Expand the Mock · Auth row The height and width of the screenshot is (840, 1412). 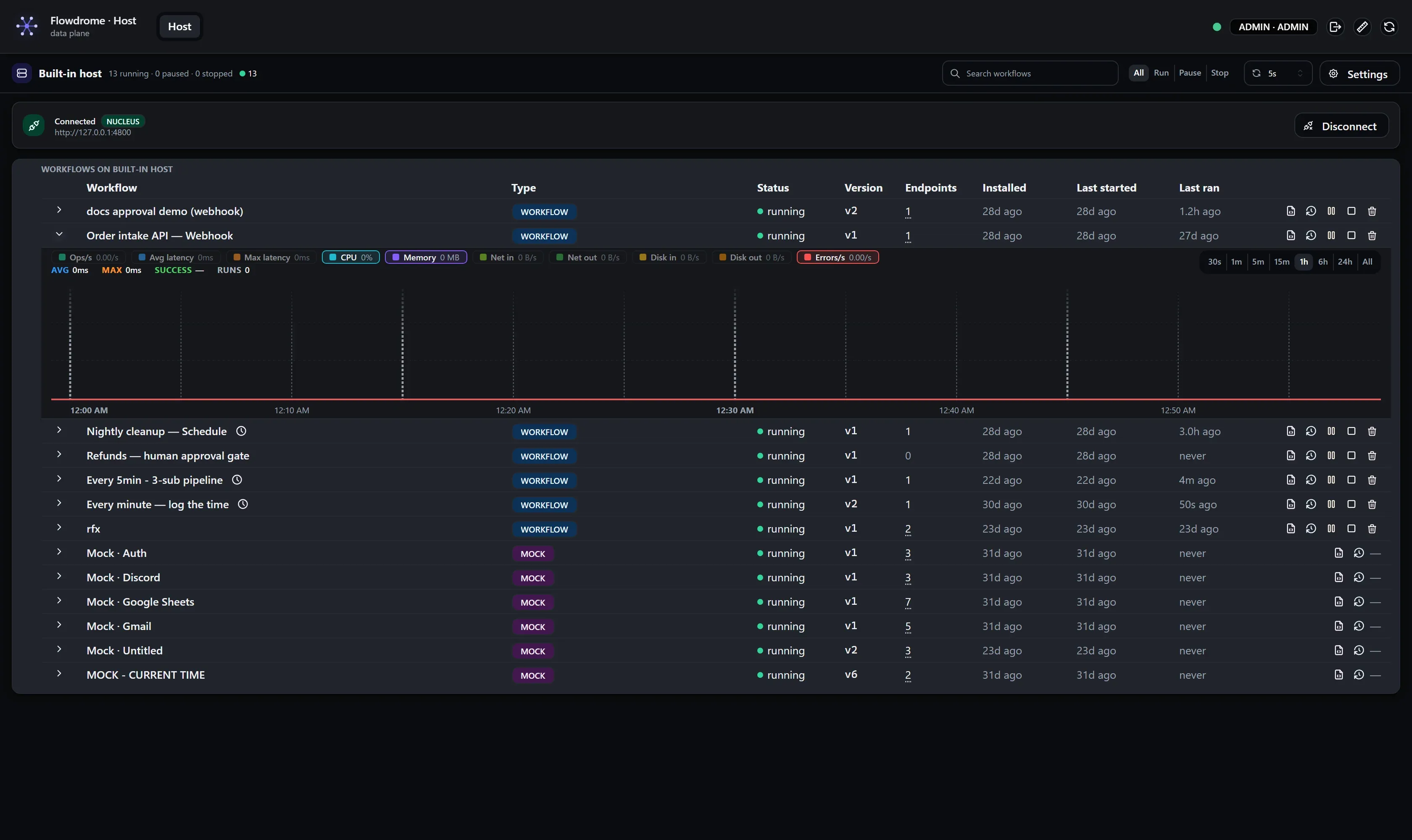(59, 552)
